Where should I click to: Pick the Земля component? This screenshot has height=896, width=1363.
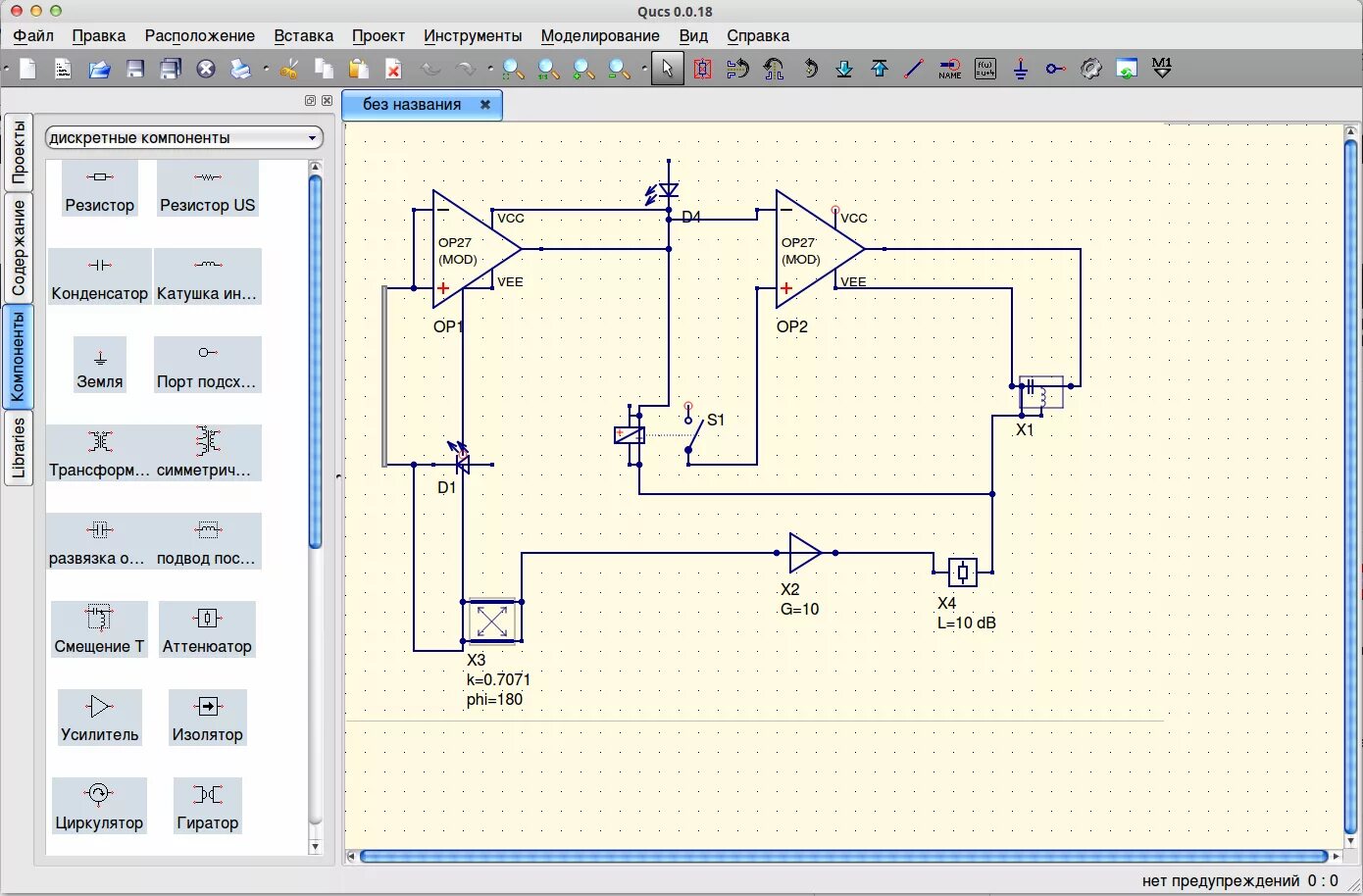(x=100, y=366)
